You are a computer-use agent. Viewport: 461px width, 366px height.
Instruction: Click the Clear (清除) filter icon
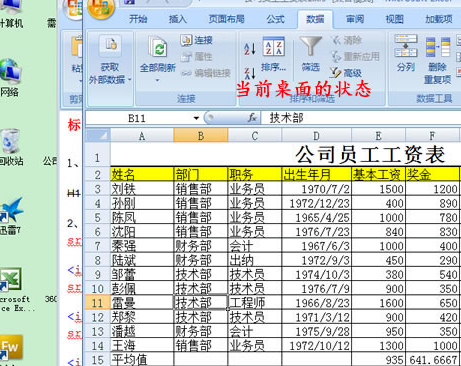tap(336, 40)
